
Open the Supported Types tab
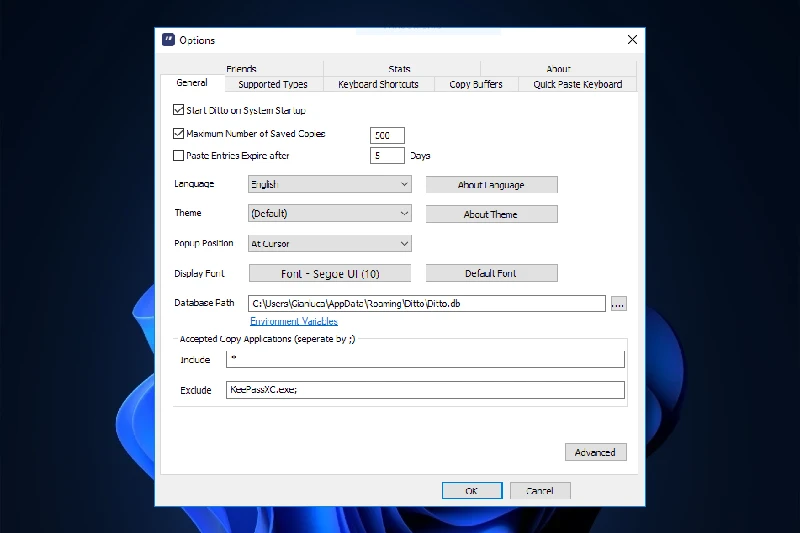coord(273,84)
